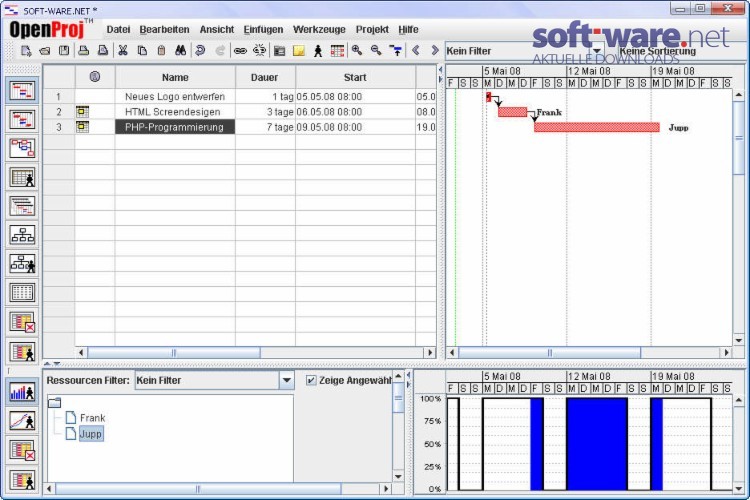Paste using the clipboard icon

tap(161, 51)
